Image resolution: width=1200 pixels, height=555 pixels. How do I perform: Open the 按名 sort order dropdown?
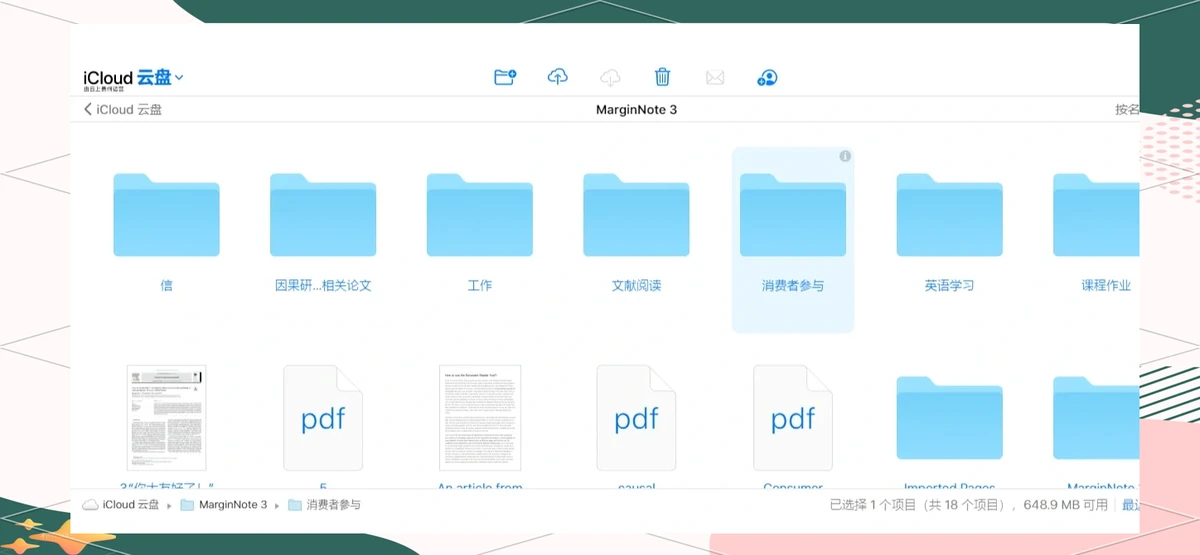click(x=1127, y=109)
